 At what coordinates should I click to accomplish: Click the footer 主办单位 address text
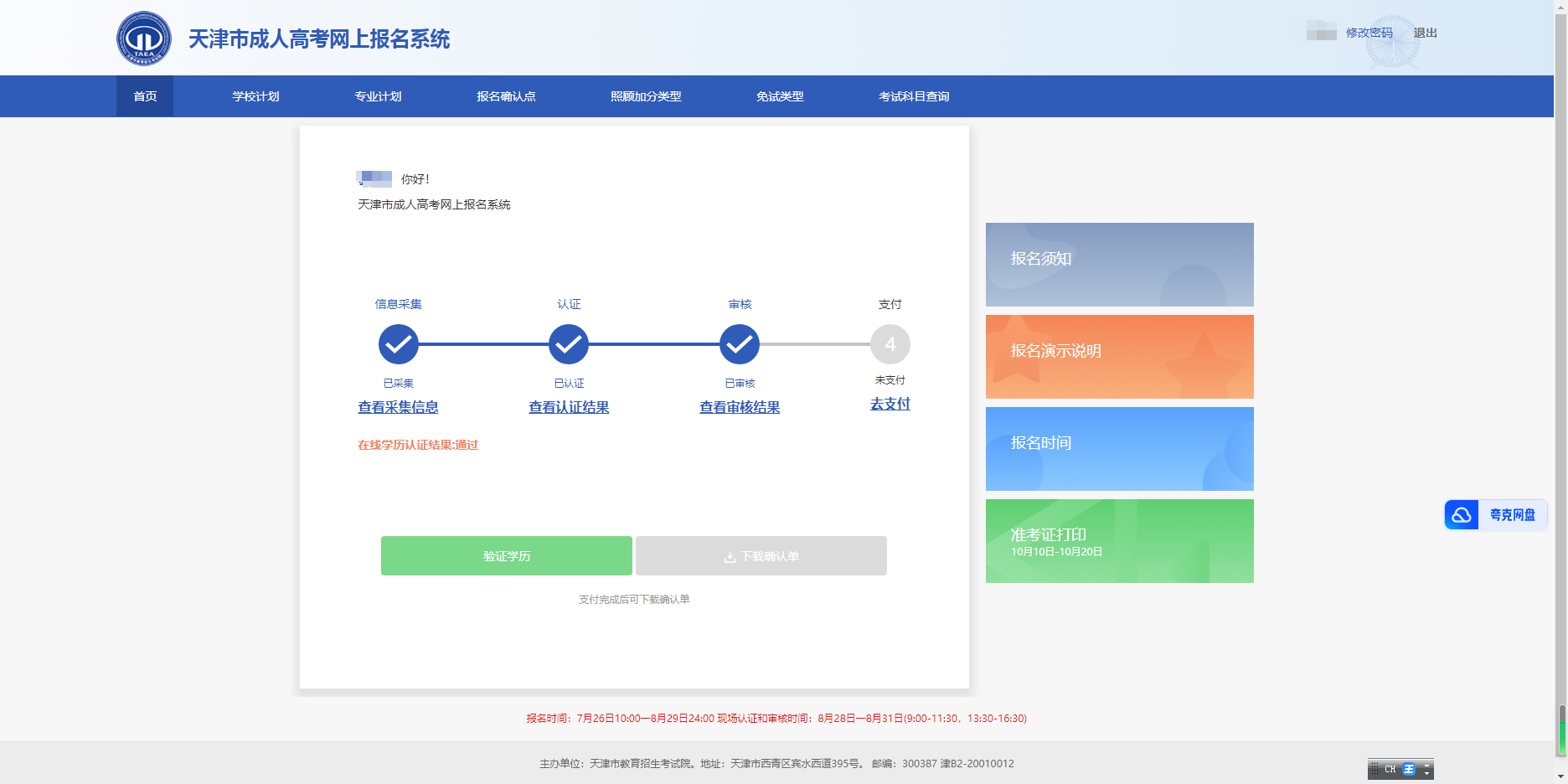click(x=776, y=764)
